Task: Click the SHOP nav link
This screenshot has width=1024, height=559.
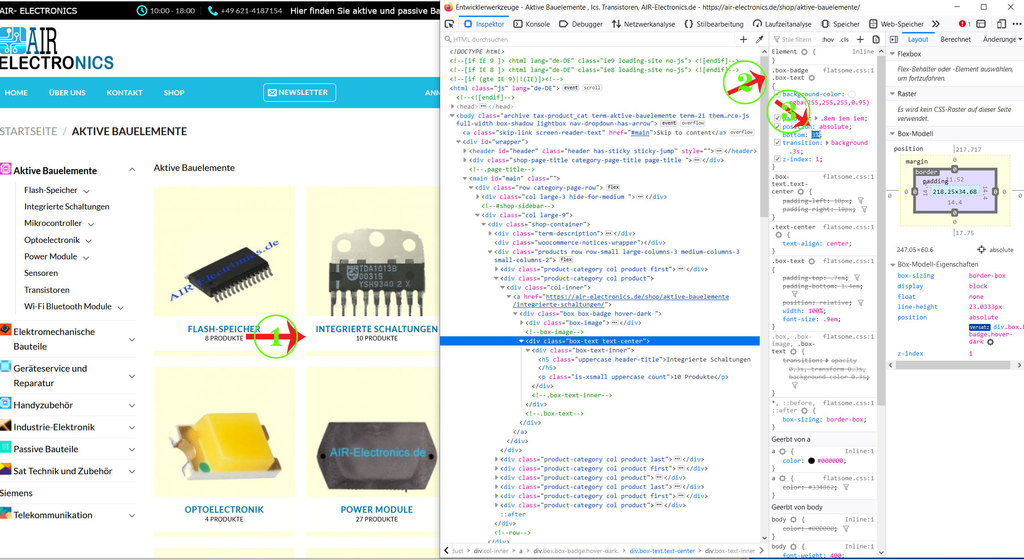Action: click(x=174, y=93)
